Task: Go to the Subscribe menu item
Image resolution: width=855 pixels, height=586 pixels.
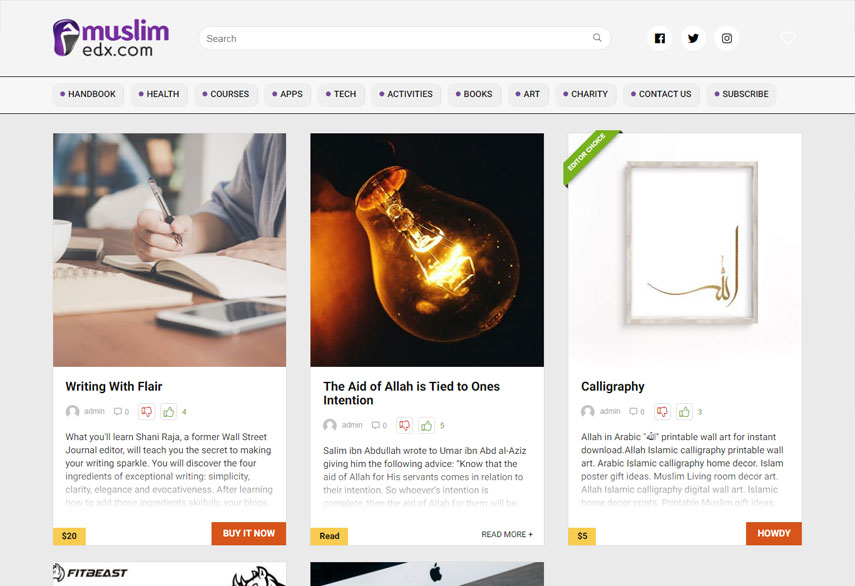Action: pos(742,94)
